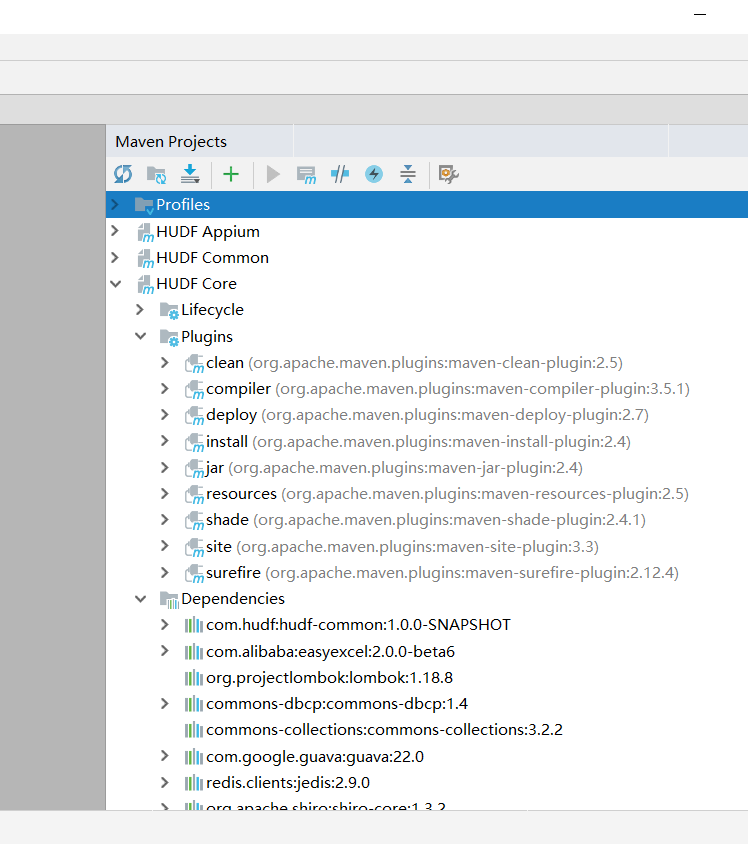Click Reimport All Maven Projects icon
Screen dimensions: 748x847
[123, 175]
